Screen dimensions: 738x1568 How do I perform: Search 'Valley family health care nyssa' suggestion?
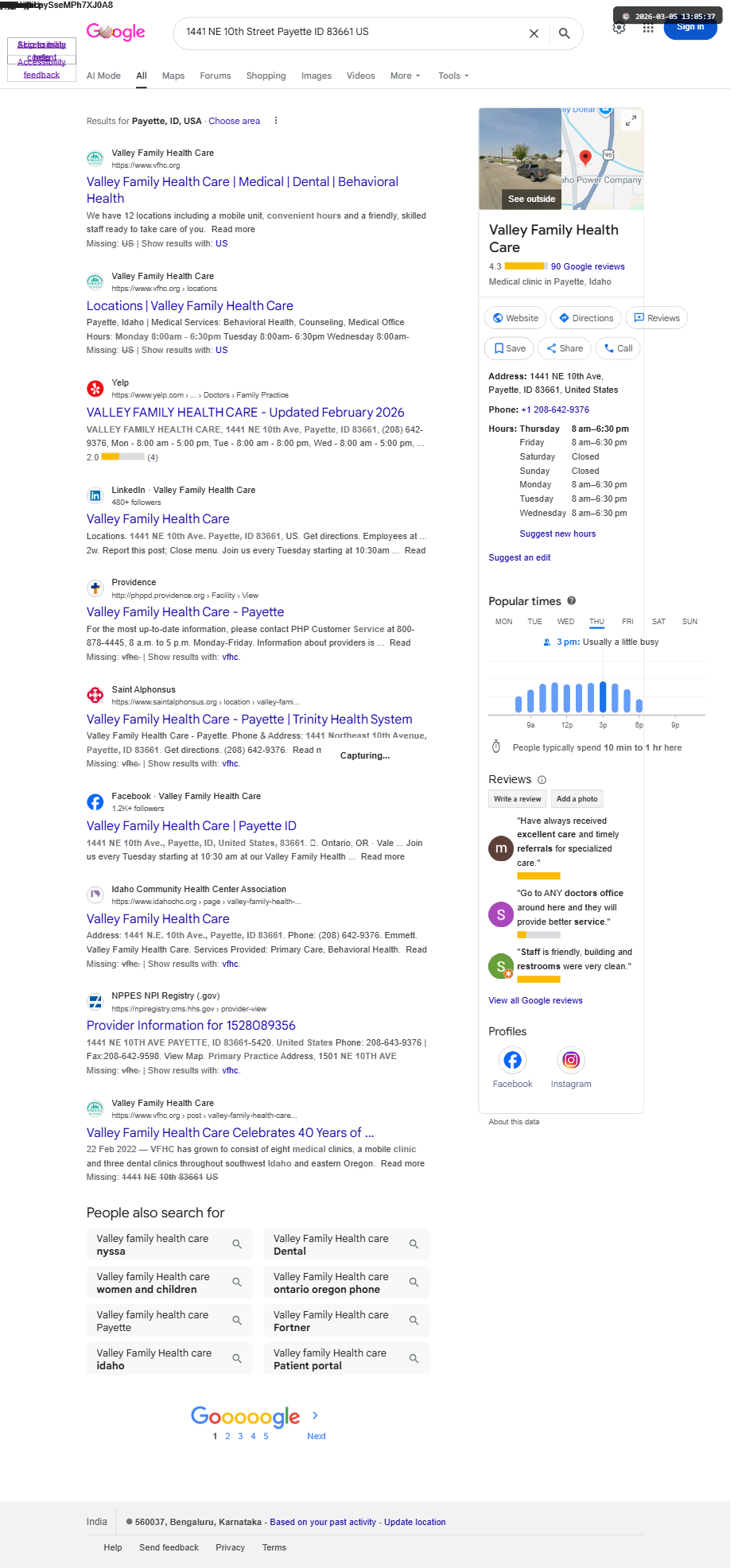coord(169,1244)
